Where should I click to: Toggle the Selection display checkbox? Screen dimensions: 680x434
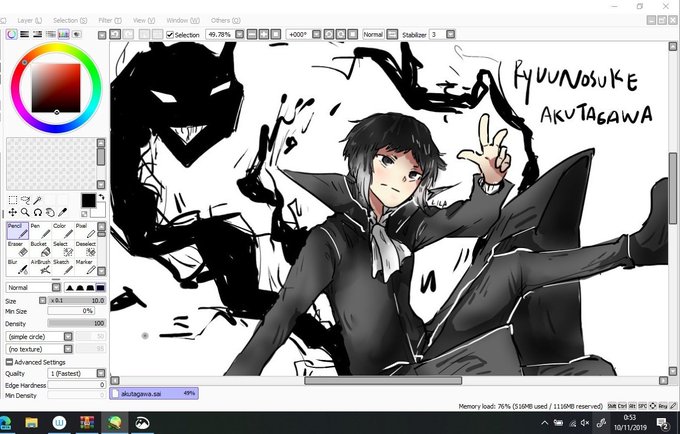click(170, 35)
